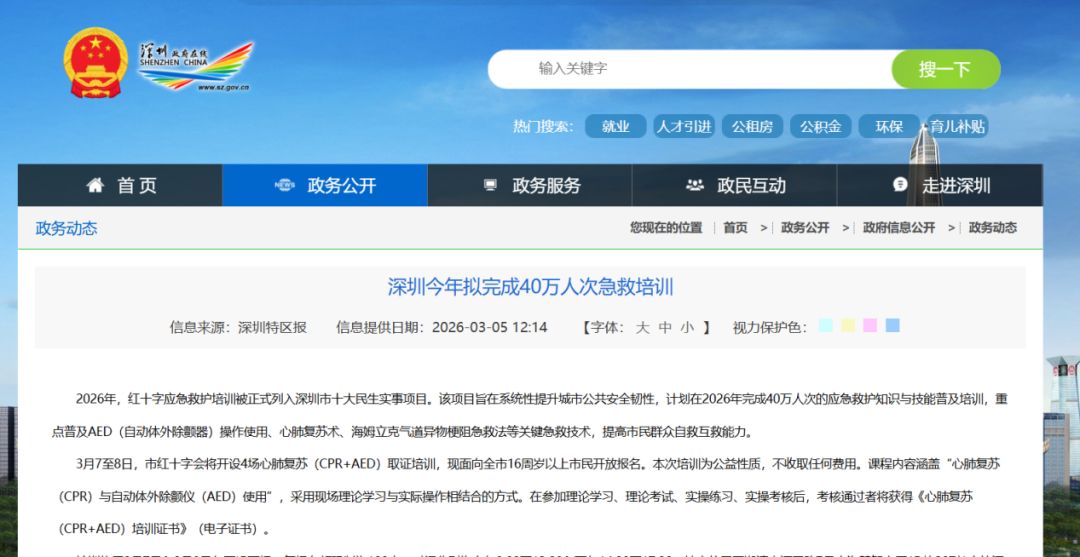Click the Shenzhen China rainbow logo
The width and height of the screenshot is (1080, 557).
196,67
